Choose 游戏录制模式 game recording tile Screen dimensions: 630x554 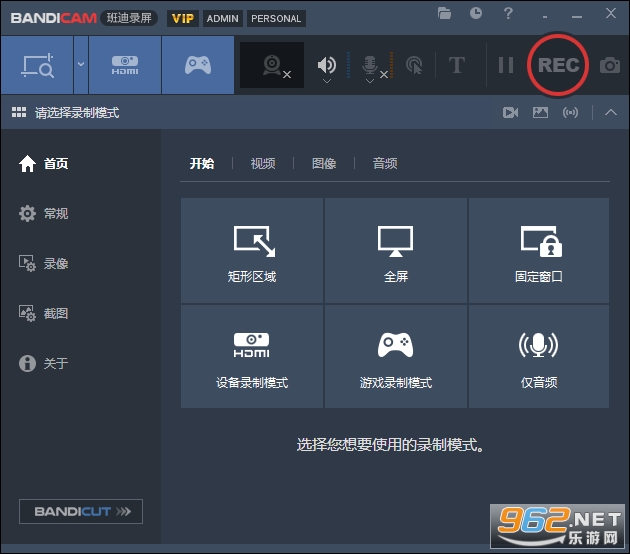click(x=396, y=356)
